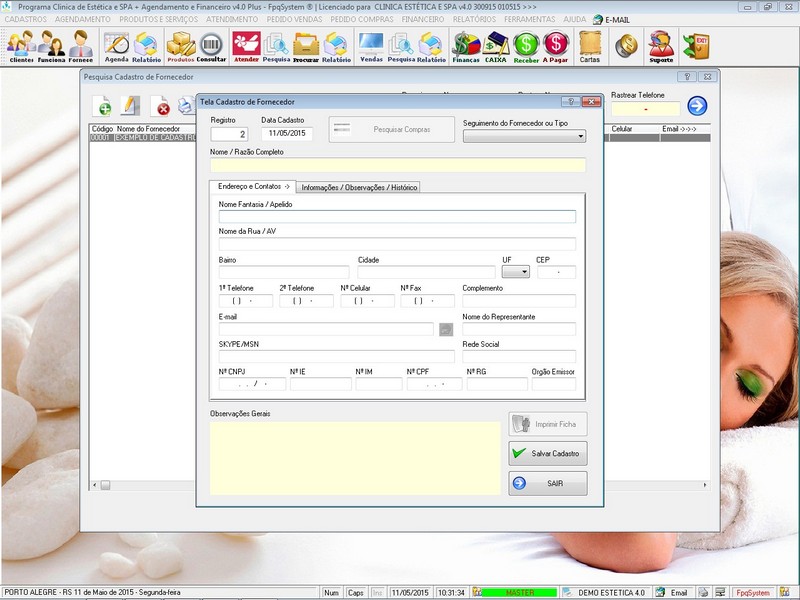The width and height of the screenshot is (800, 600).
Task: Click the Pesquisar Compras button
Action: 391,130
